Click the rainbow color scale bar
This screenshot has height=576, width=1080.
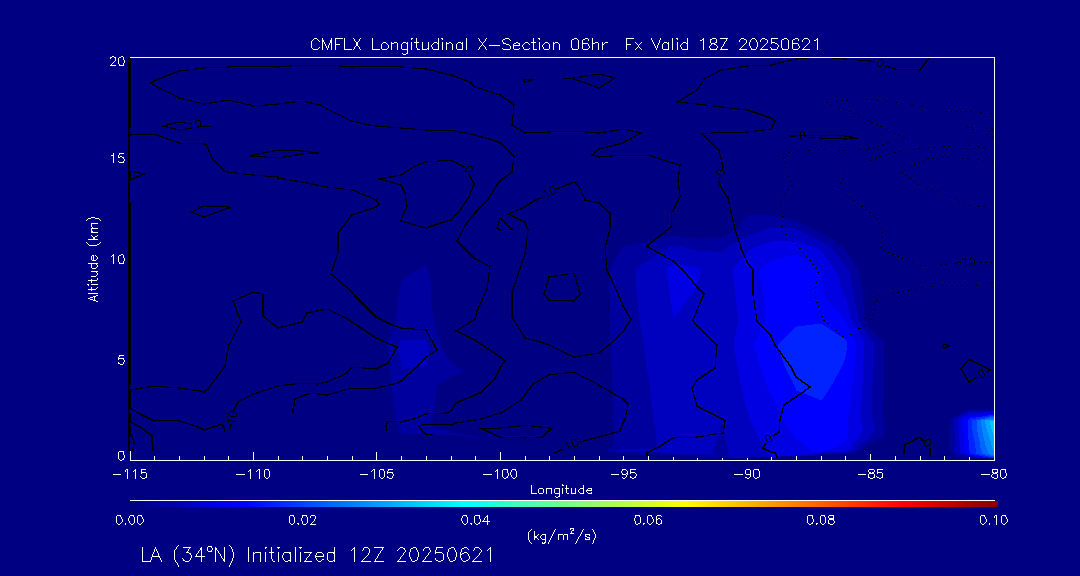(x=563, y=504)
